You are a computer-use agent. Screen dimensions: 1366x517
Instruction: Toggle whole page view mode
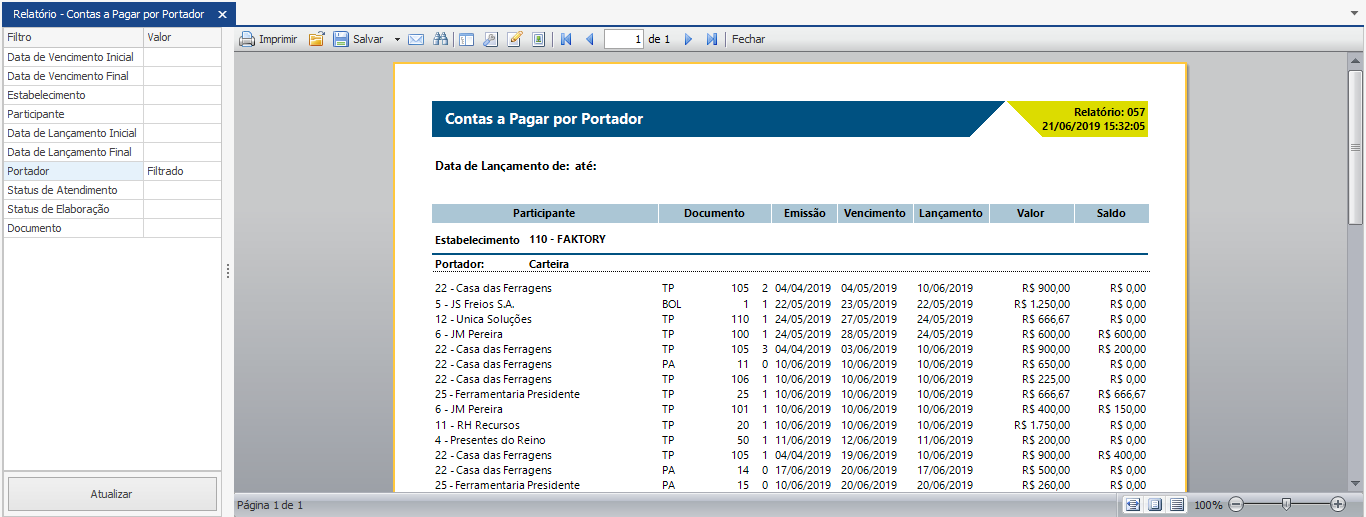[1155, 505]
